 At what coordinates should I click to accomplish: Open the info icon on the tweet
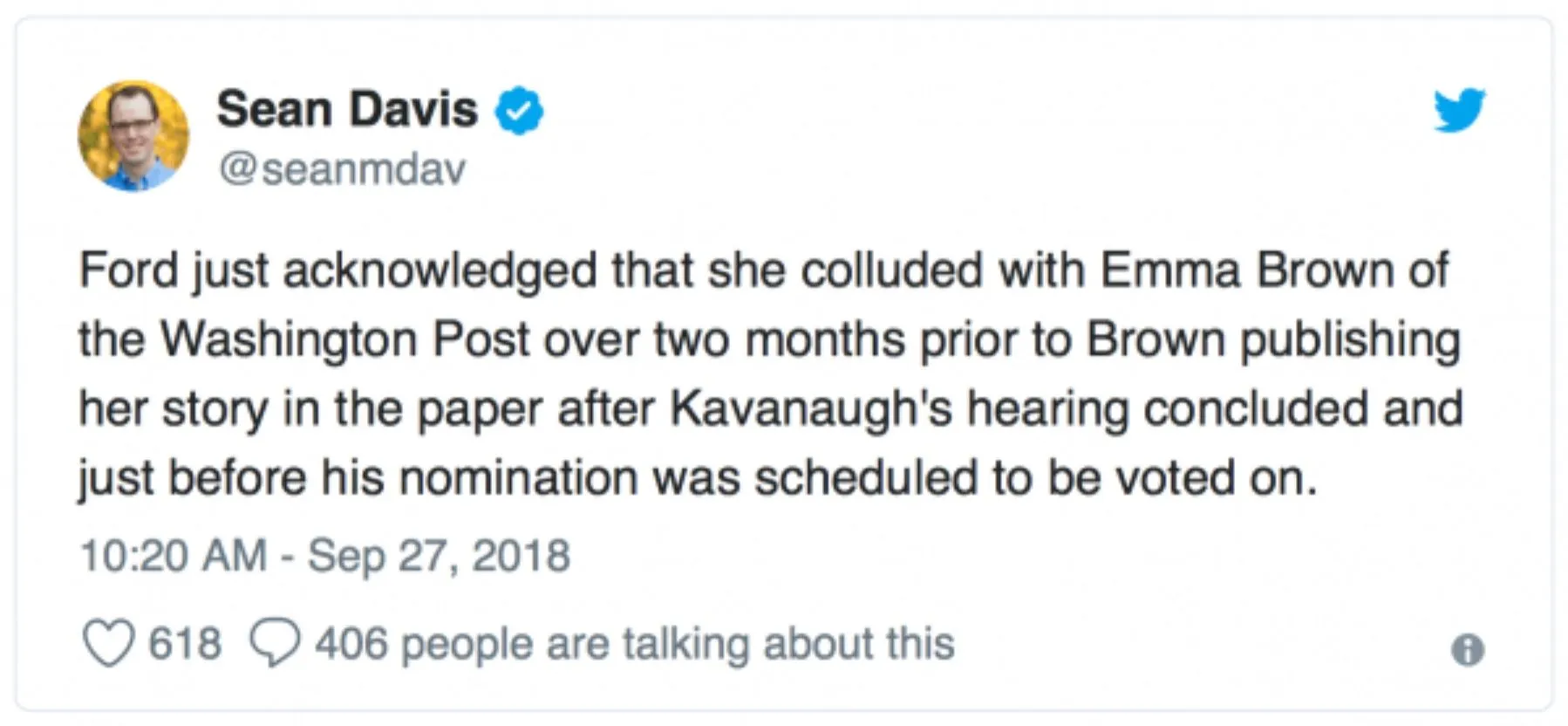click(x=1468, y=650)
